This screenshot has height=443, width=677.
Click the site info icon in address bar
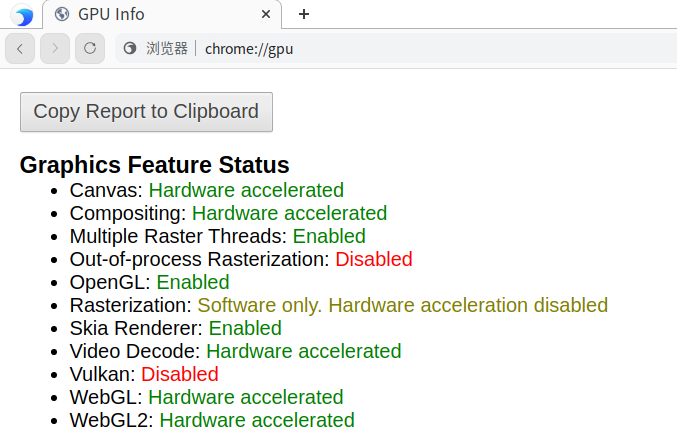130,48
